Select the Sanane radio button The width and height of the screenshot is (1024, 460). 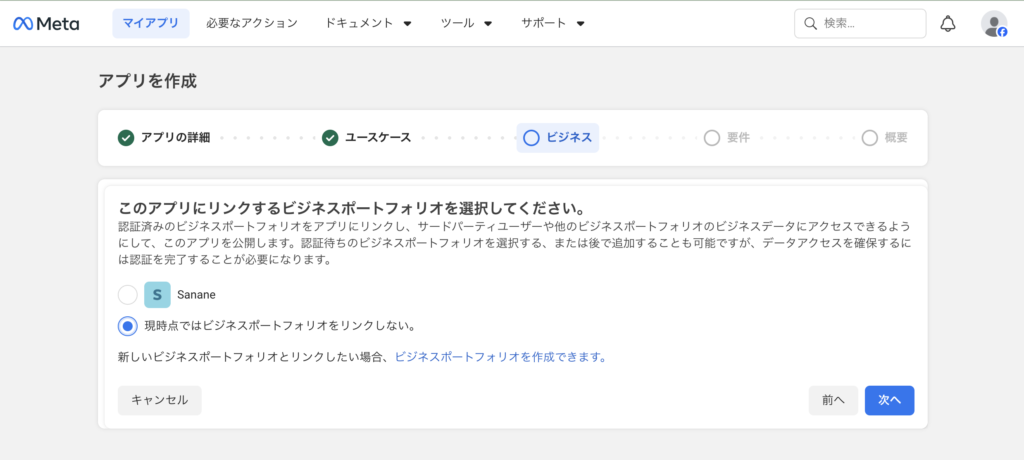[x=127, y=294]
